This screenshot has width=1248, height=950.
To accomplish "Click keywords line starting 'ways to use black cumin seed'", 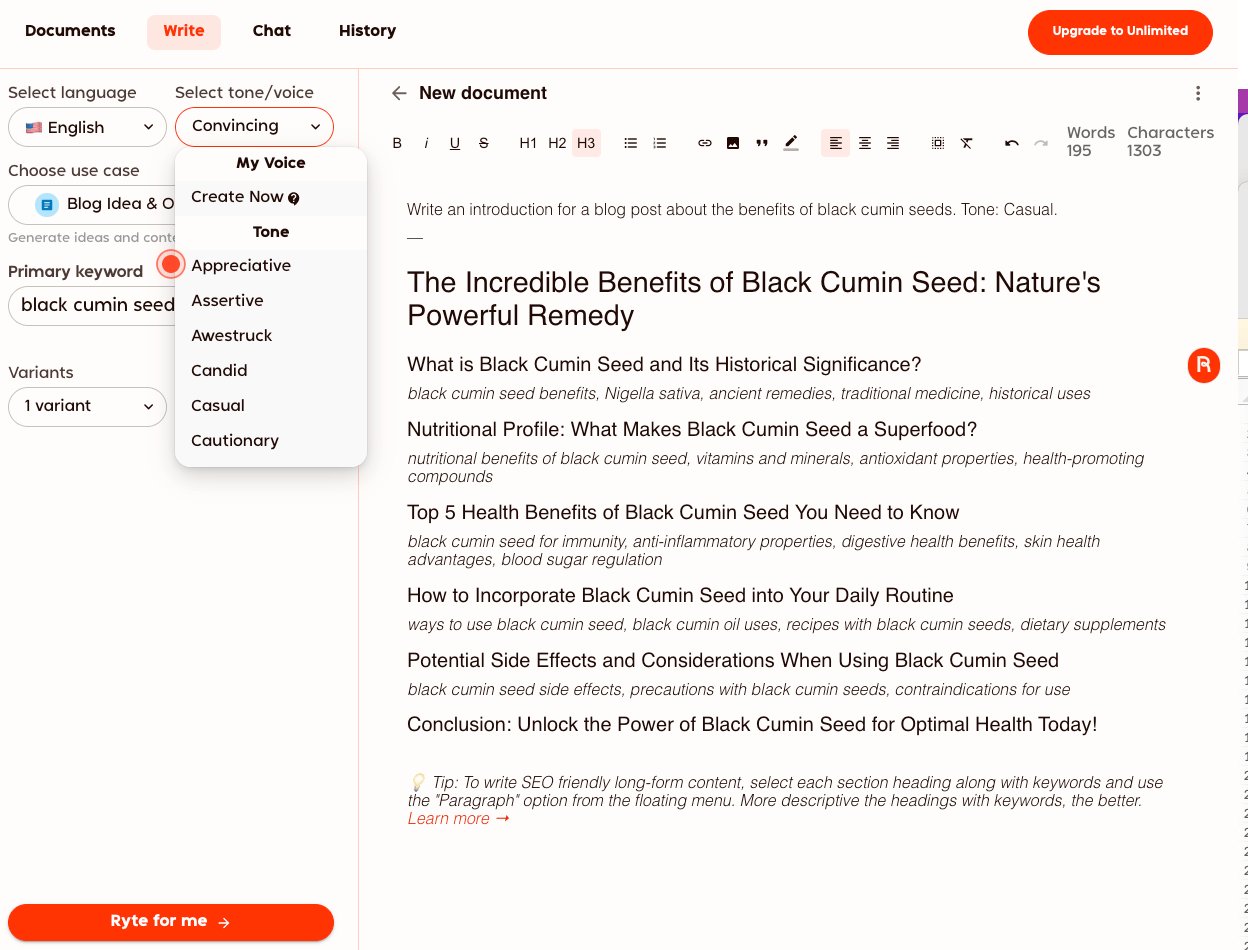I will point(787,625).
